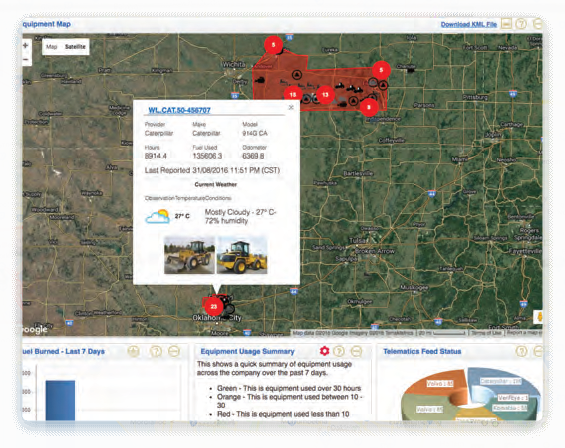Select the black equipment marker at Chanute
The image size is (565, 448).
click(x=410, y=71)
